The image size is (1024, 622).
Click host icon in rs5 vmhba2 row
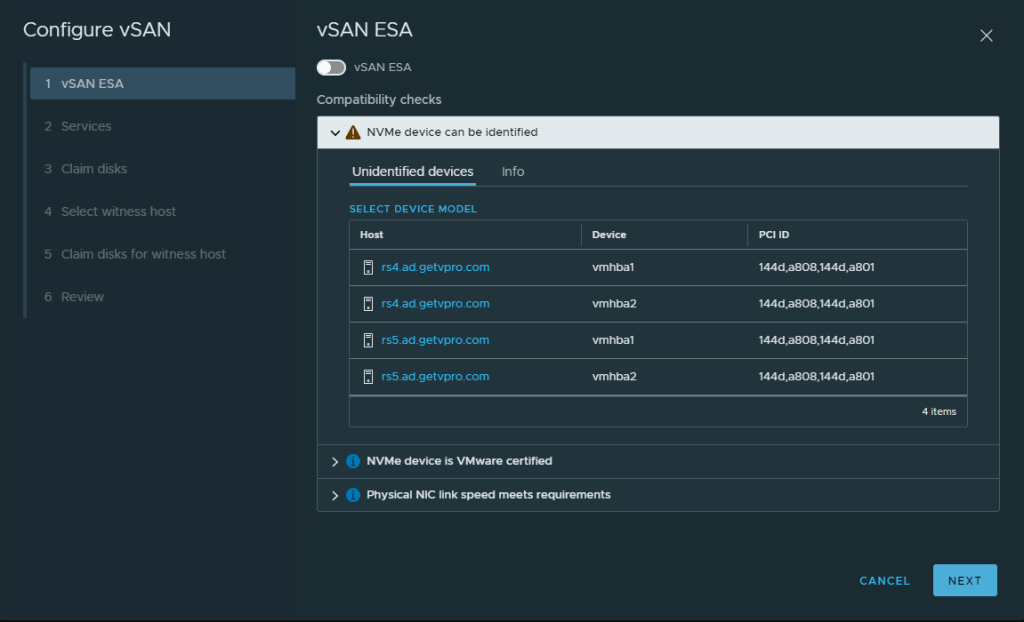(368, 377)
